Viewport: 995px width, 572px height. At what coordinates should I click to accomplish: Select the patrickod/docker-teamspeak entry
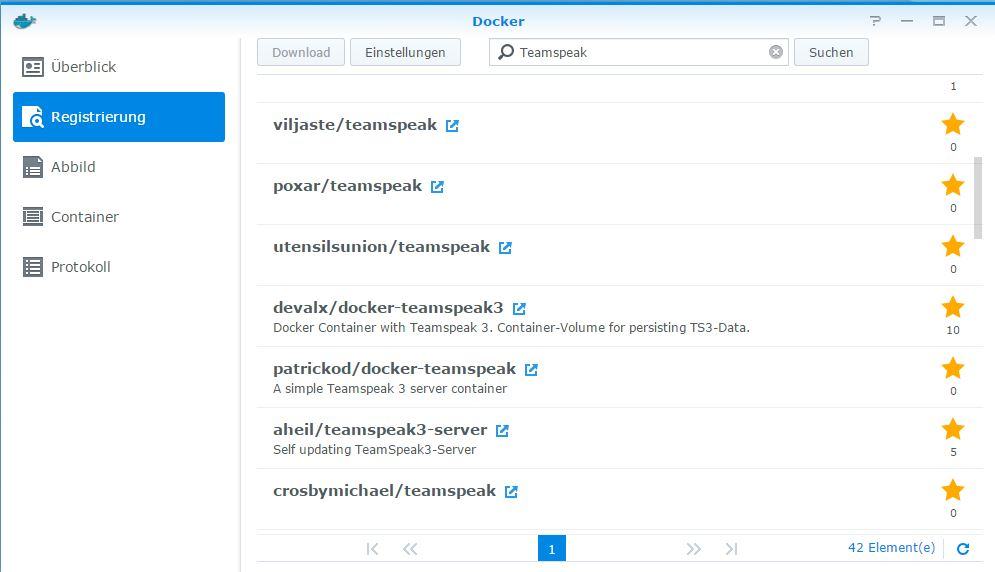619,377
